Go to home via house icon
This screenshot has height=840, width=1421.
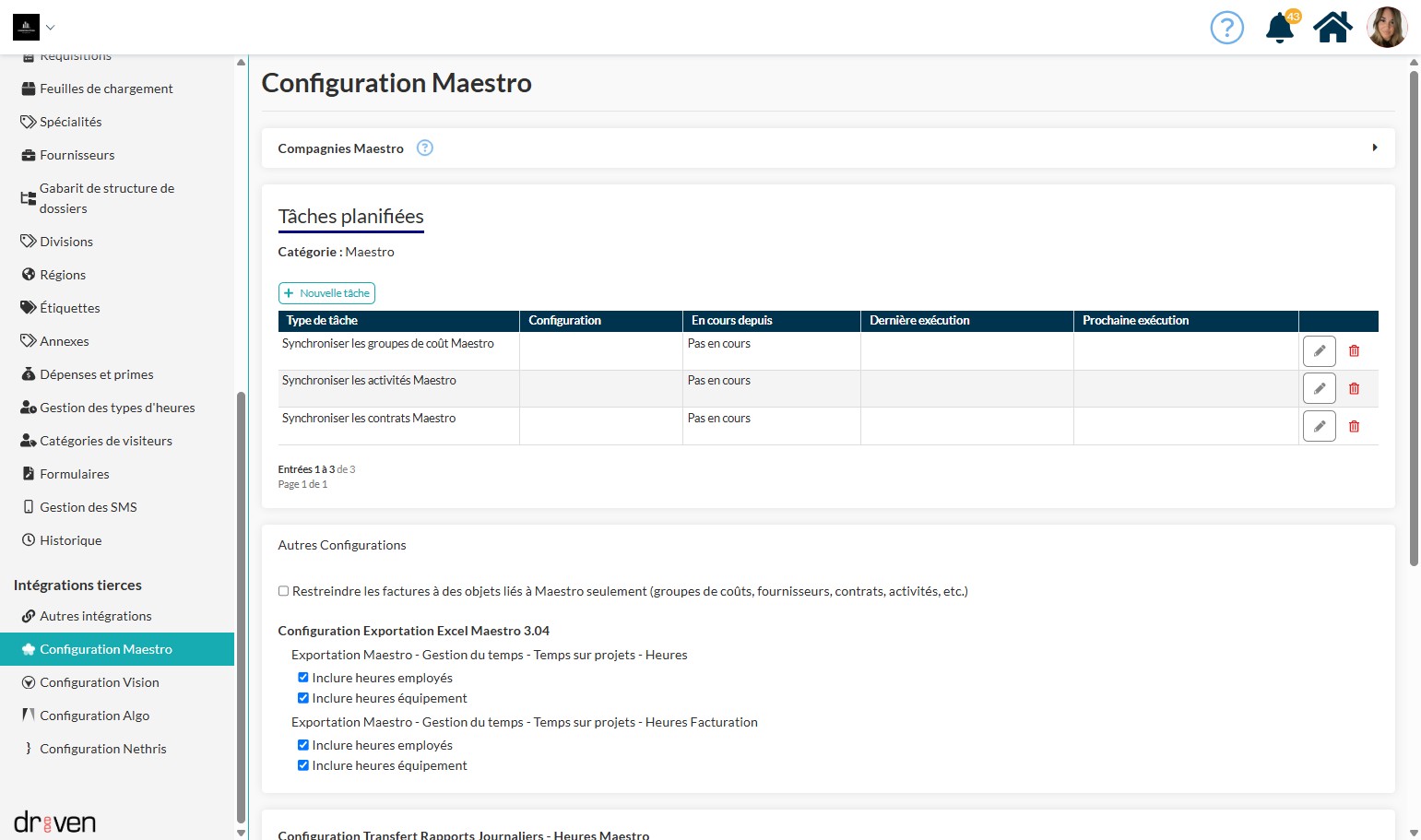point(1332,28)
